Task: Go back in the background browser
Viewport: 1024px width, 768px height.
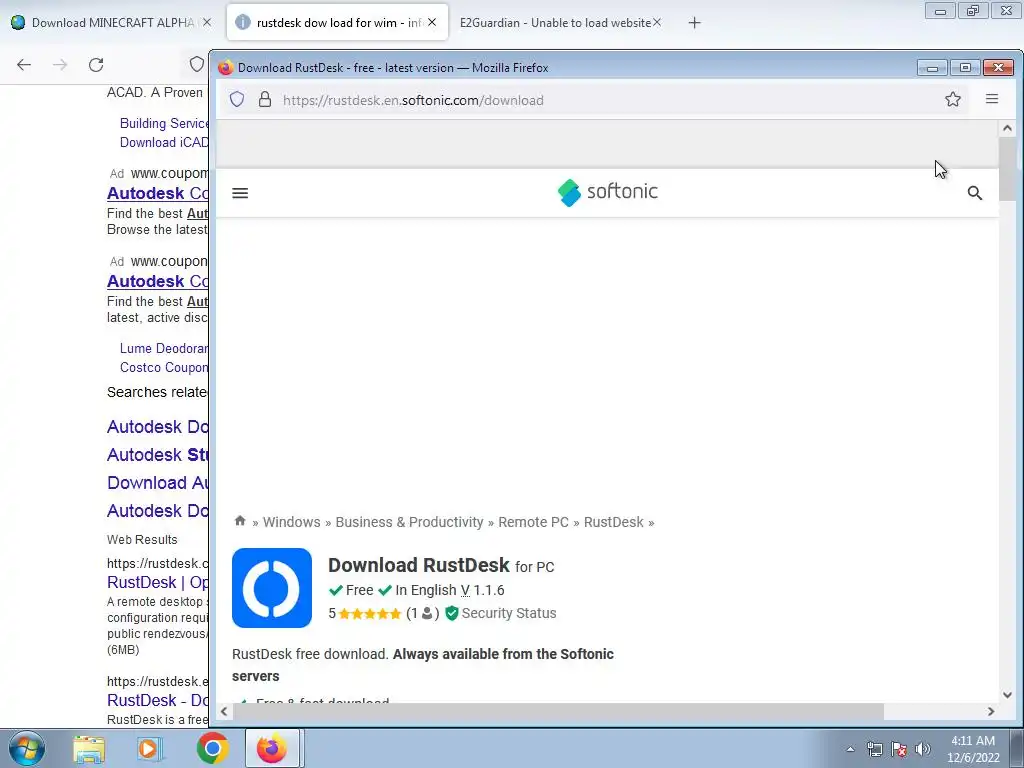Action: [24, 64]
